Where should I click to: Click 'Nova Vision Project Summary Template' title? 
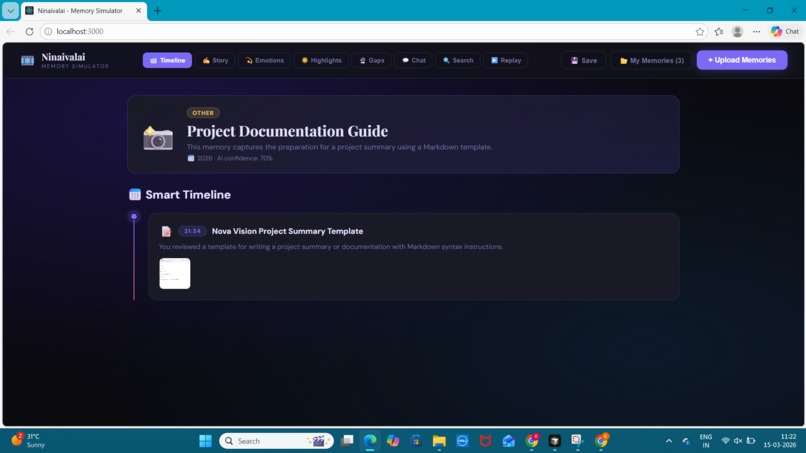coord(287,231)
